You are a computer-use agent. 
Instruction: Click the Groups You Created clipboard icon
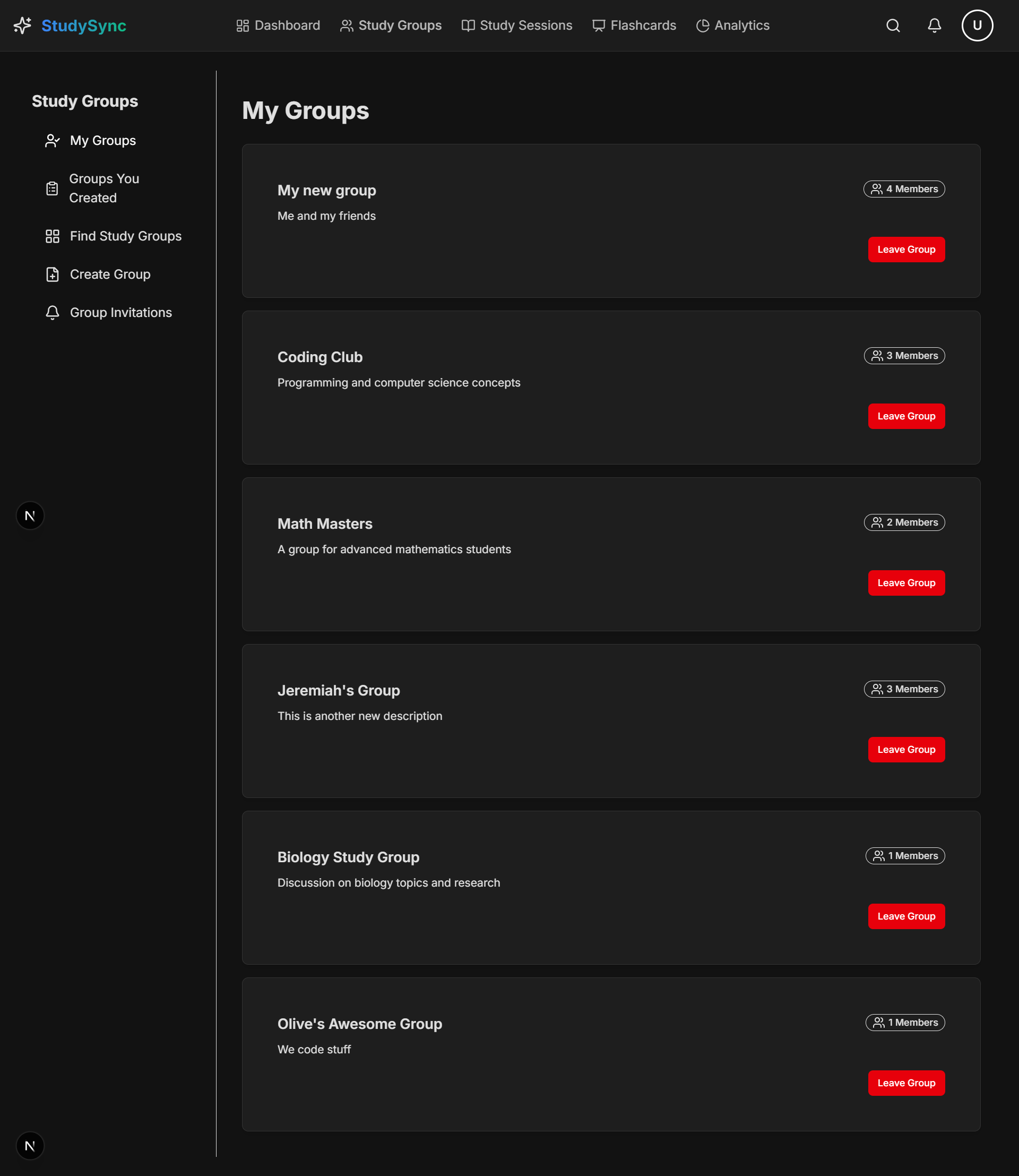click(52, 188)
